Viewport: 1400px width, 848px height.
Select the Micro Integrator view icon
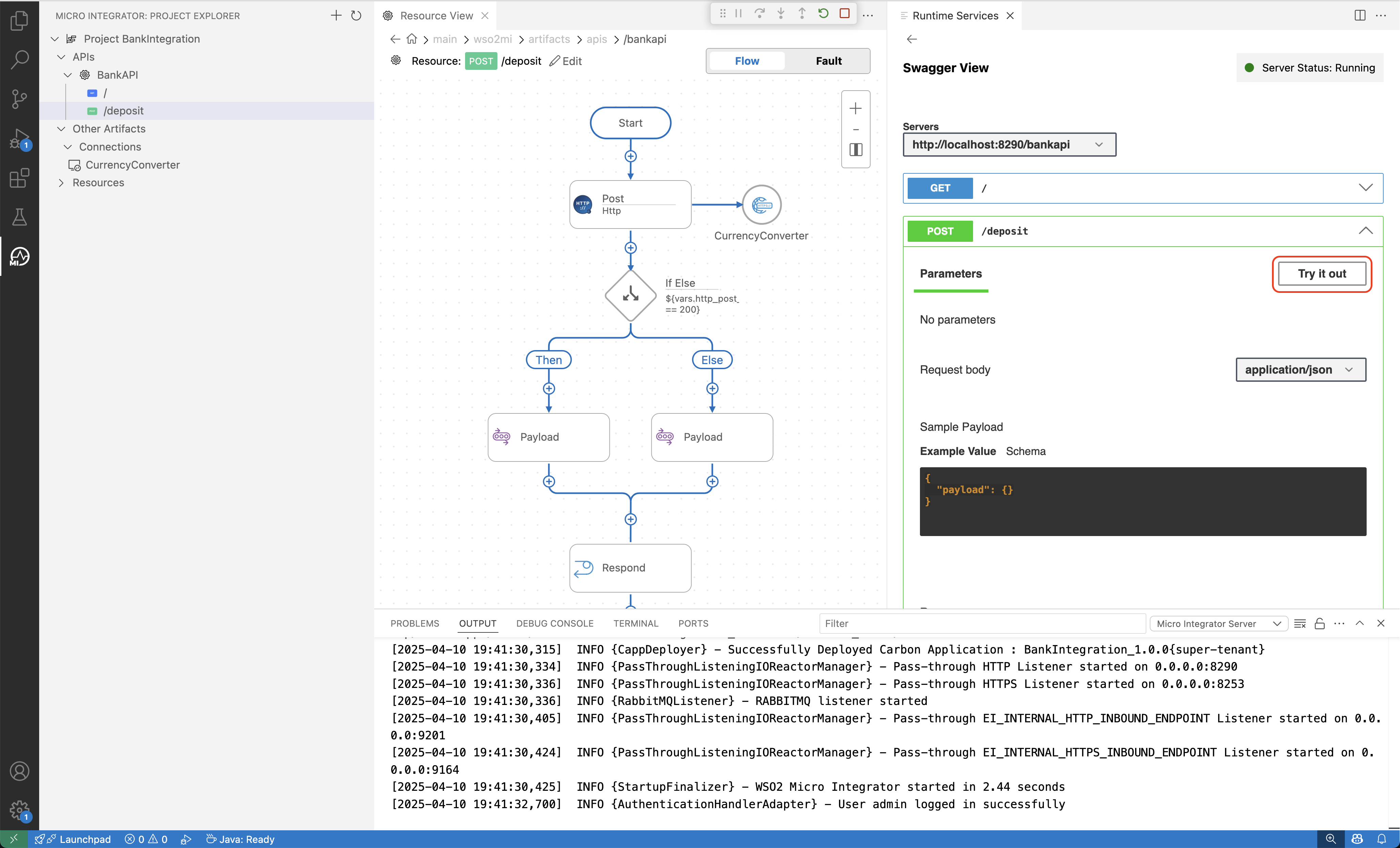19,256
